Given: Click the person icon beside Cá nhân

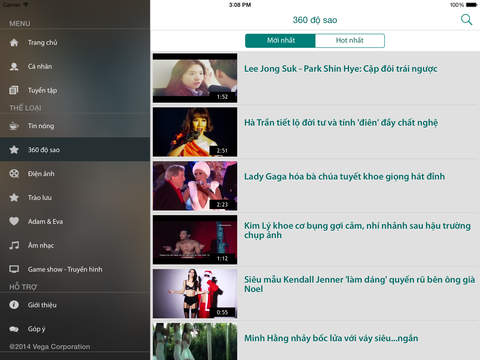Looking at the screenshot, I should (x=14, y=67).
